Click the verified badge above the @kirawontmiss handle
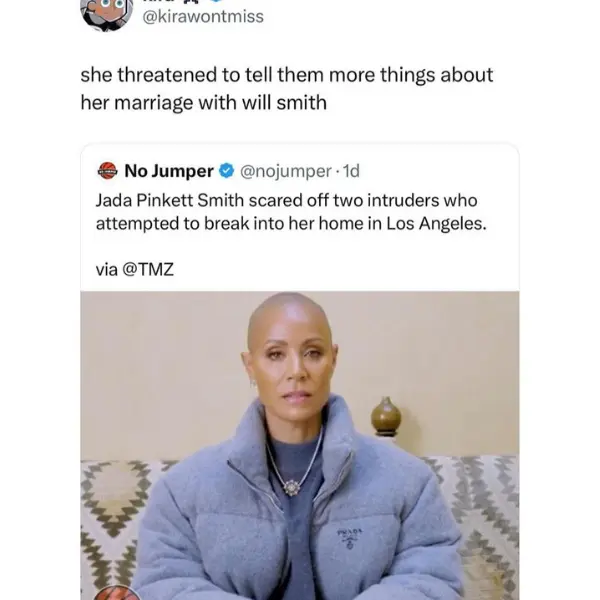 217,1
